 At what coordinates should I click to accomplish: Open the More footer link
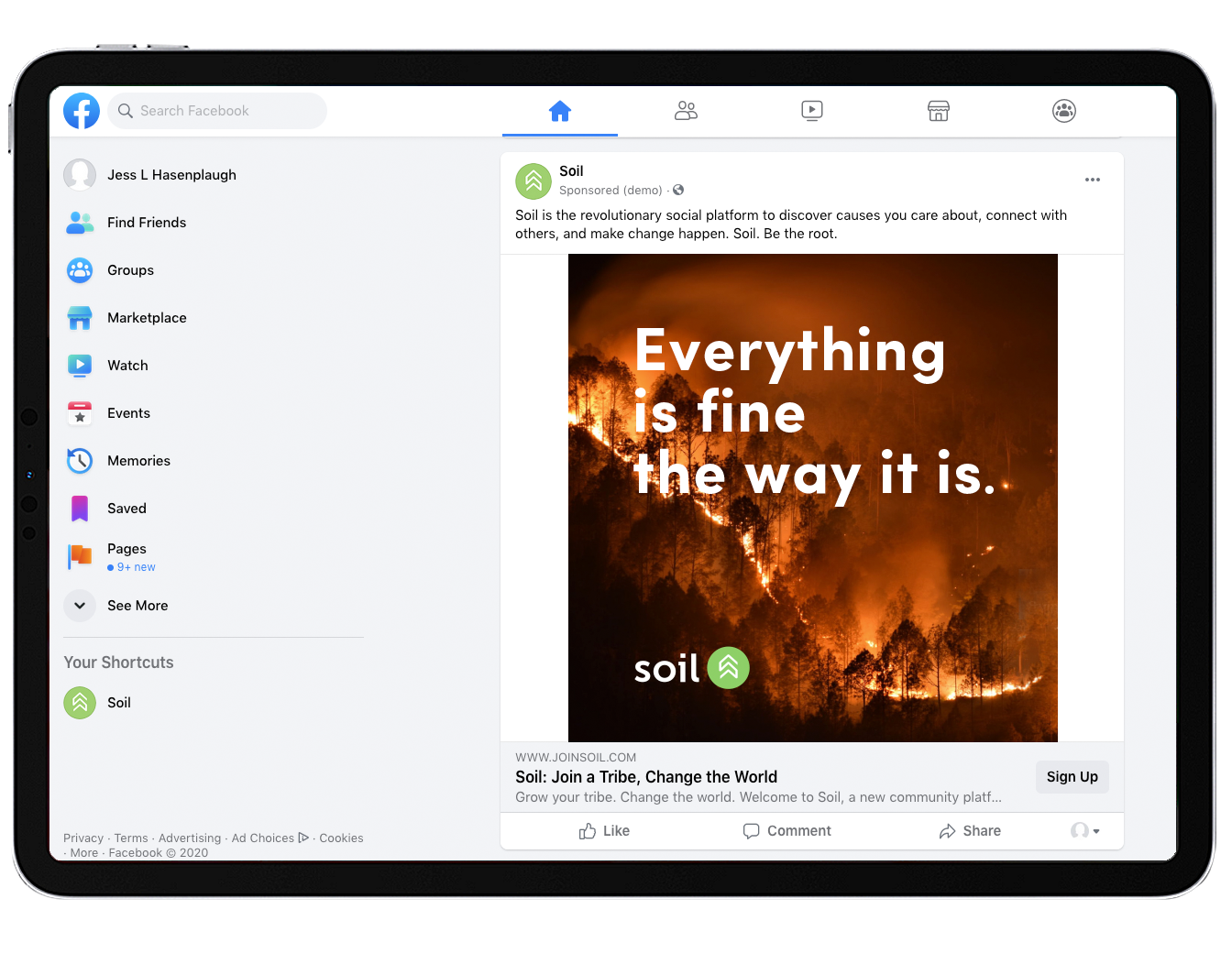click(84, 853)
